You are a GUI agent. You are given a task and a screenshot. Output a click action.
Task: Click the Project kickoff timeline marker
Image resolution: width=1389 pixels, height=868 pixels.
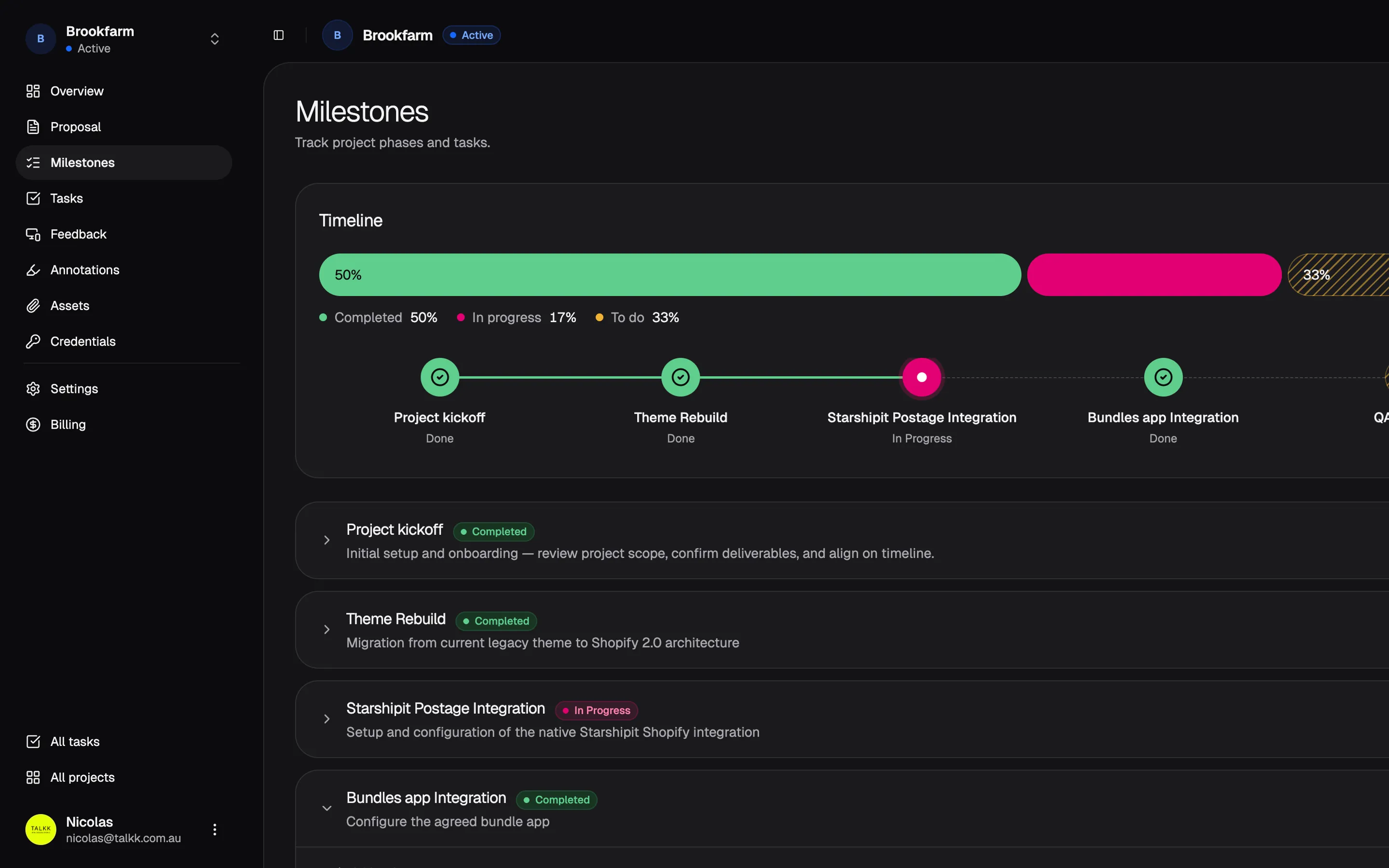[x=440, y=377]
